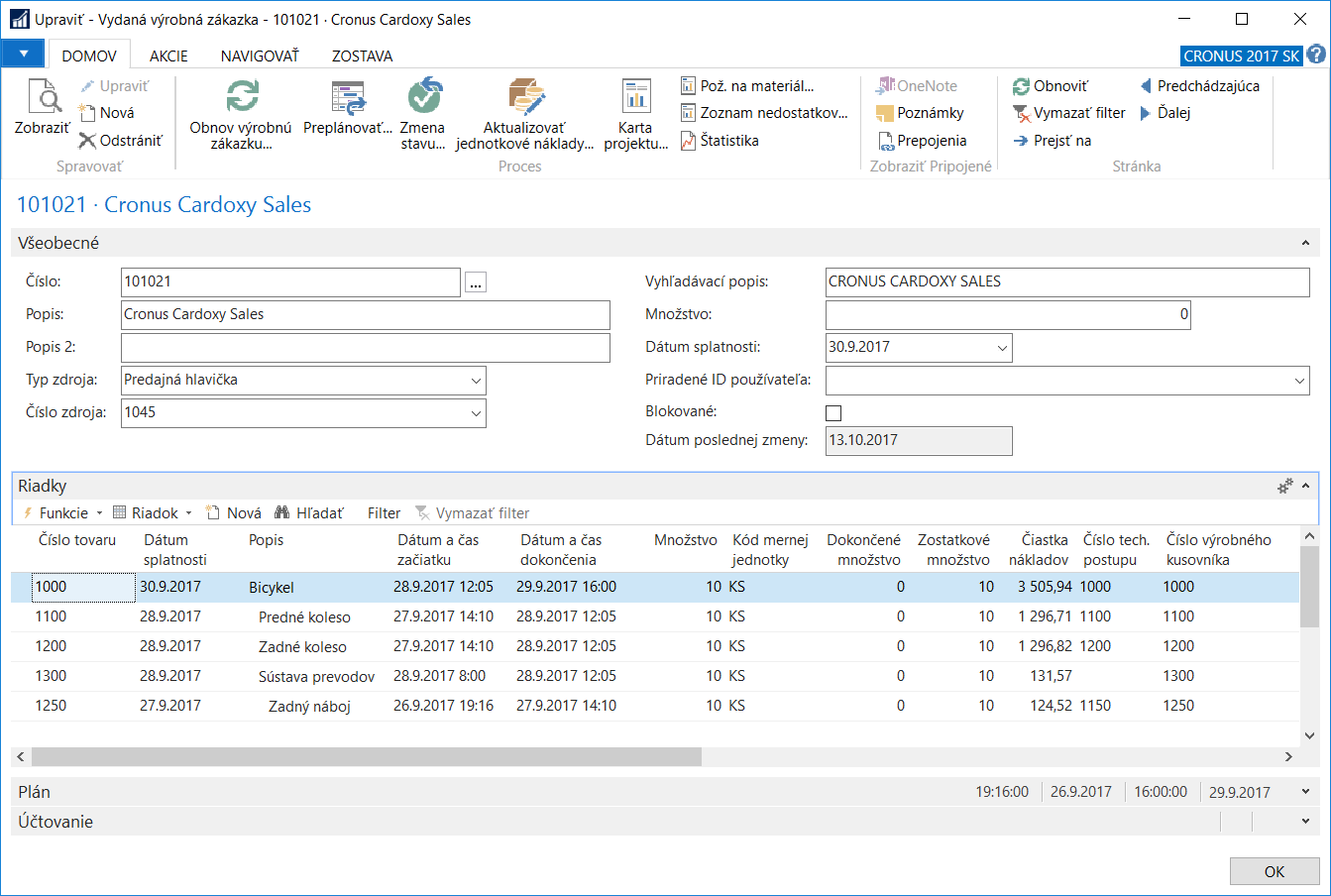This screenshot has width=1331, height=896.
Task: Click the Zobraziť icon in the ribbon
Action: click(44, 96)
